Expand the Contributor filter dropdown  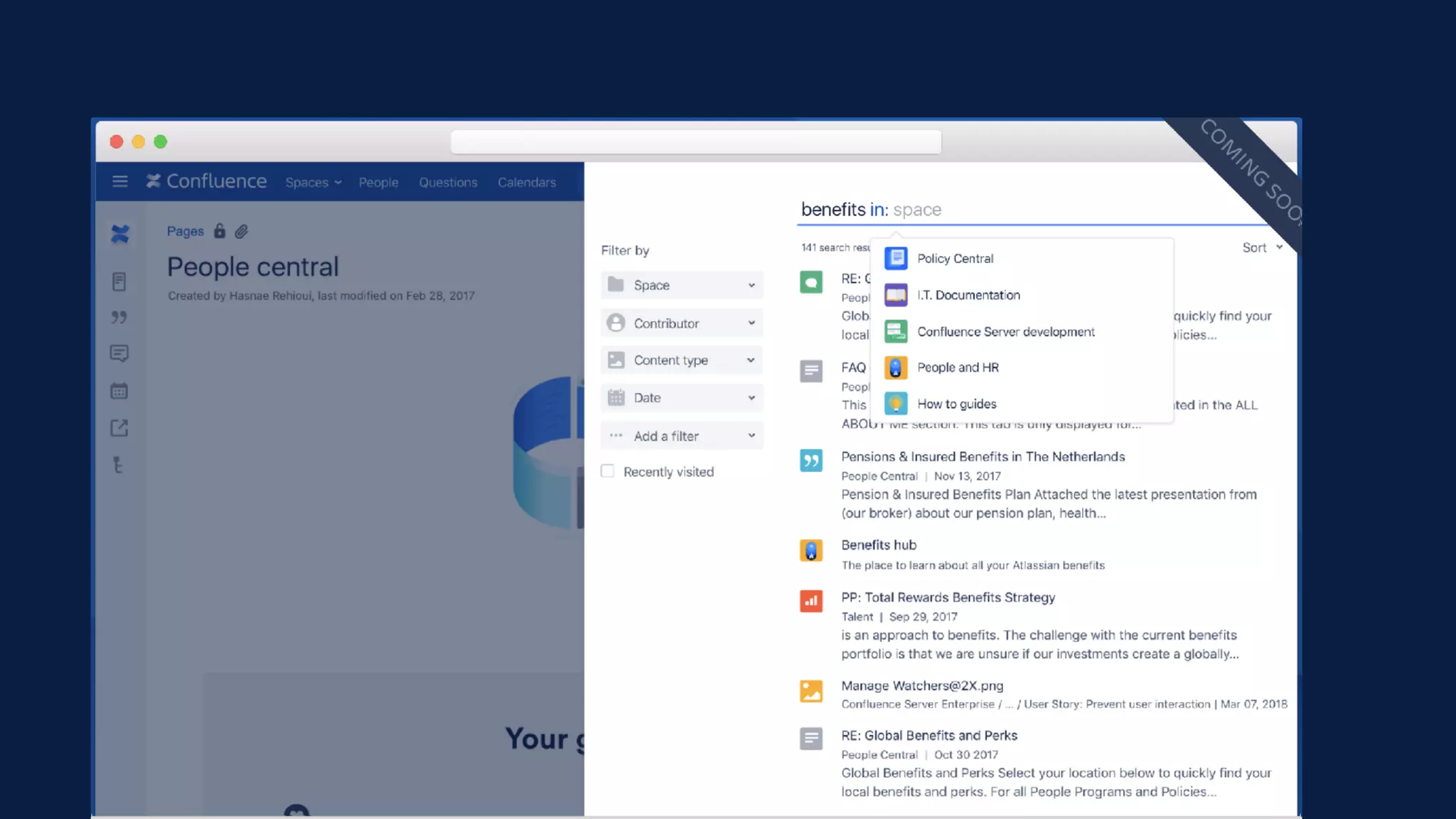point(681,323)
